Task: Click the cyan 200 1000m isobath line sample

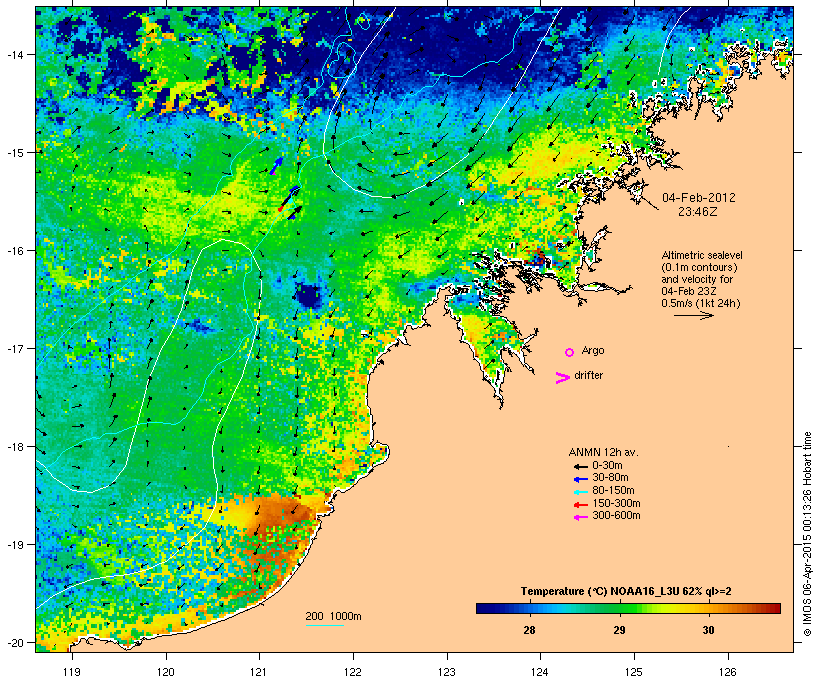Action: [x=325, y=625]
